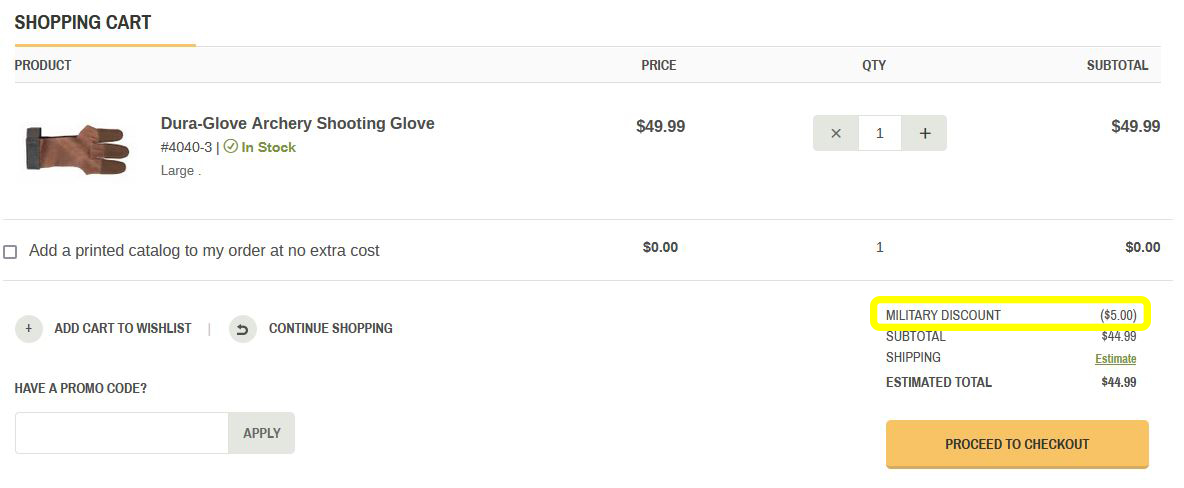The height and width of the screenshot is (488, 1184).
Task: Enable the printed catalog checkbox
Action: tap(10, 252)
